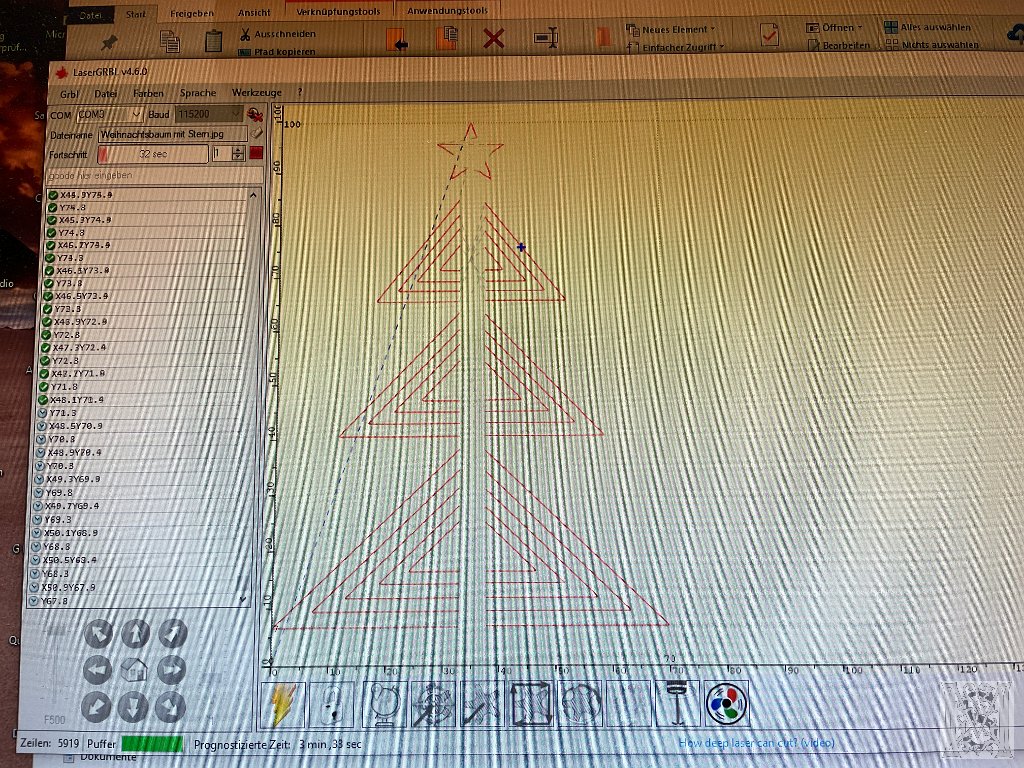This screenshot has height=768, width=1024.
Task: Jog the laser right with arrow button
Action: click(x=171, y=669)
